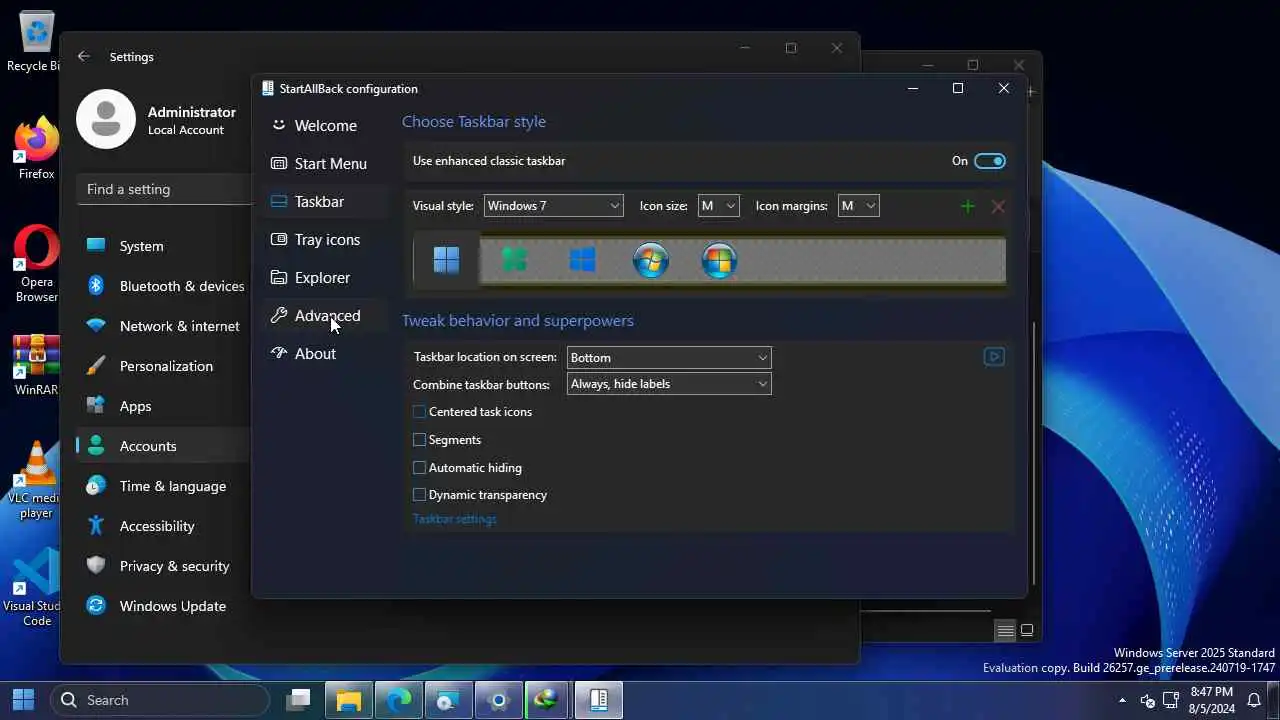Open Firefox from the desktop shortcut

coord(36,150)
